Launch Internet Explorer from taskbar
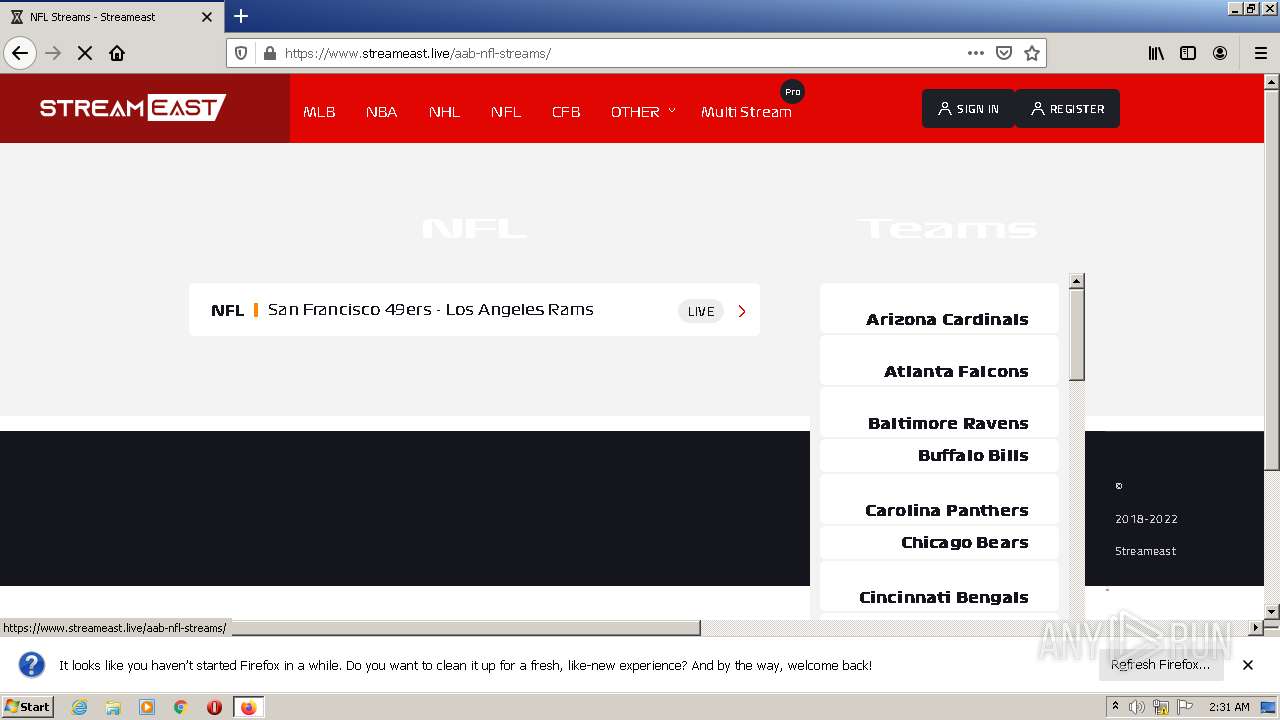This screenshot has height=720, width=1280. 79,707
